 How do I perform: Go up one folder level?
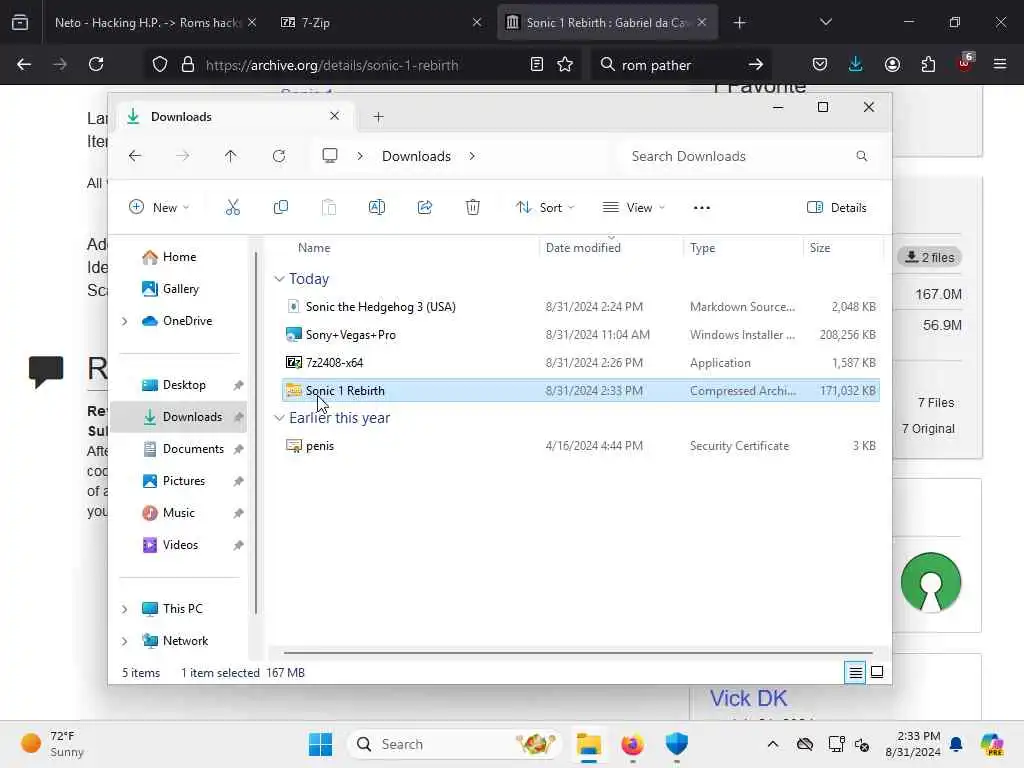tap(231, 156)
